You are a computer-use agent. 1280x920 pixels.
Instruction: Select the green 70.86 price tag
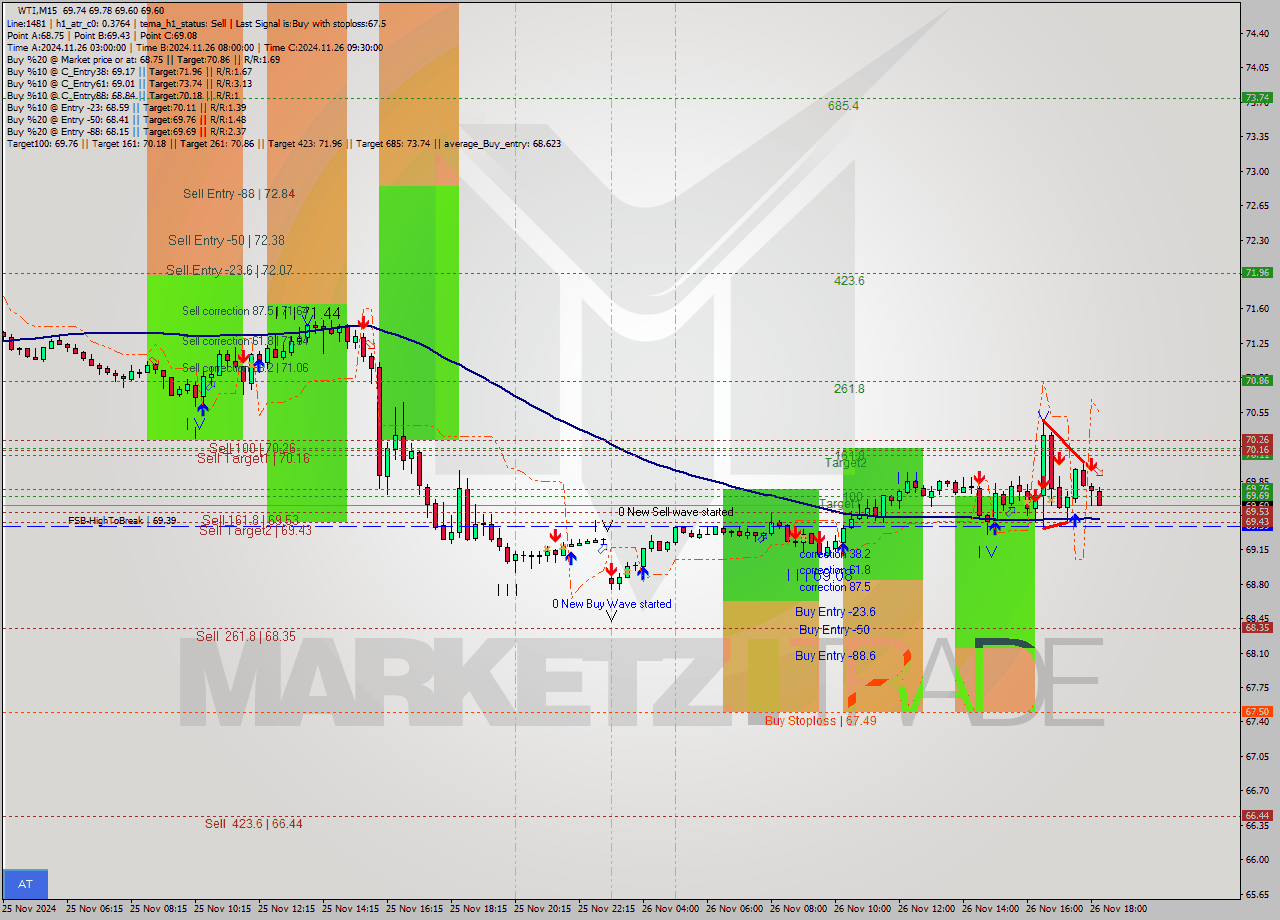[x=1257, y=380]
